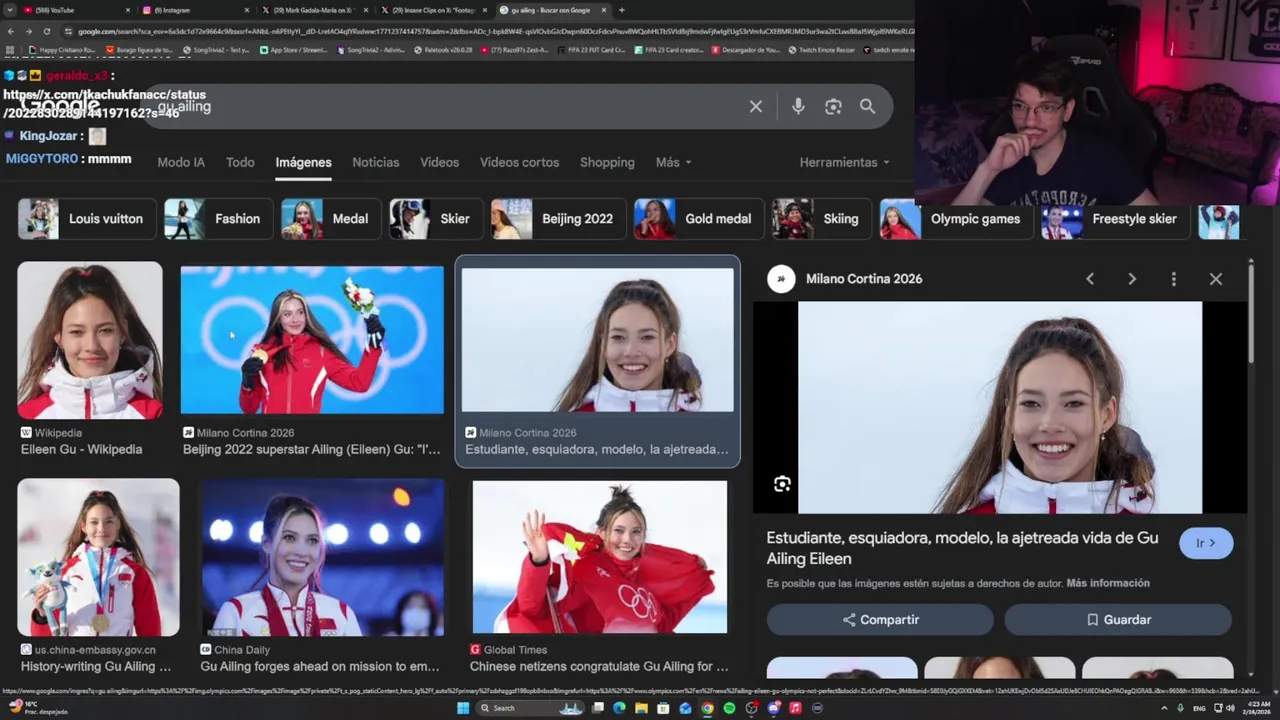This screenshot has width=1280, height=720.
Task: Open Más información copyright link
Action: tap(1108, 583)
